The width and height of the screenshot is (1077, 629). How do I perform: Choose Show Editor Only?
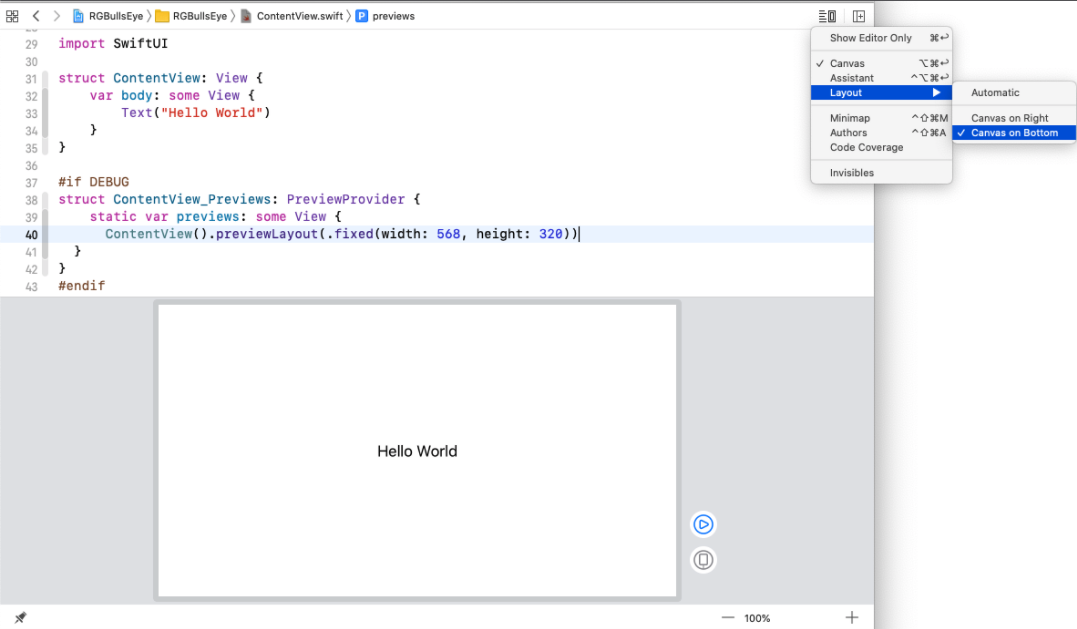coord(881,38)
